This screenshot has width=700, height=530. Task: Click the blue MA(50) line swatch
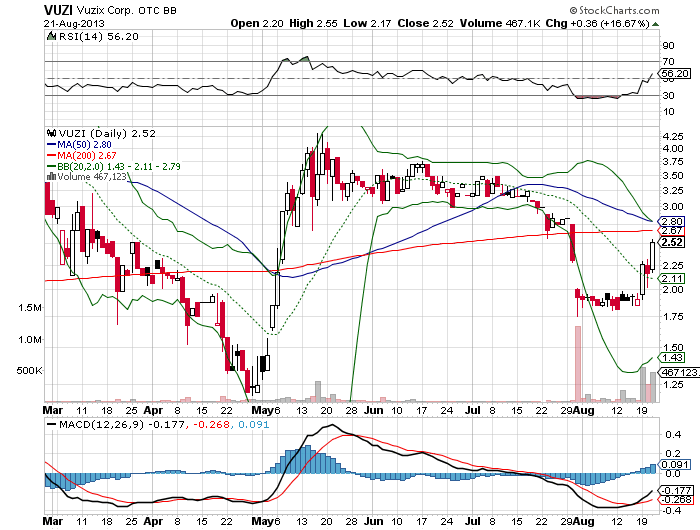[x=51, y=145]
